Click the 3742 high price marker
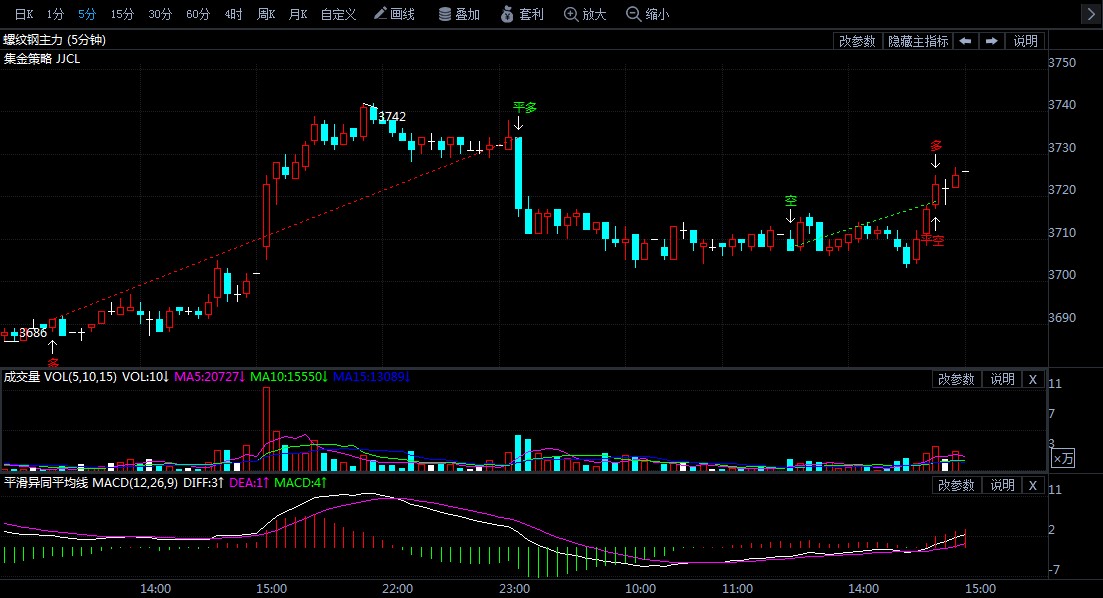This screenshot has width=1103, height=598. (x=392, y=117)
